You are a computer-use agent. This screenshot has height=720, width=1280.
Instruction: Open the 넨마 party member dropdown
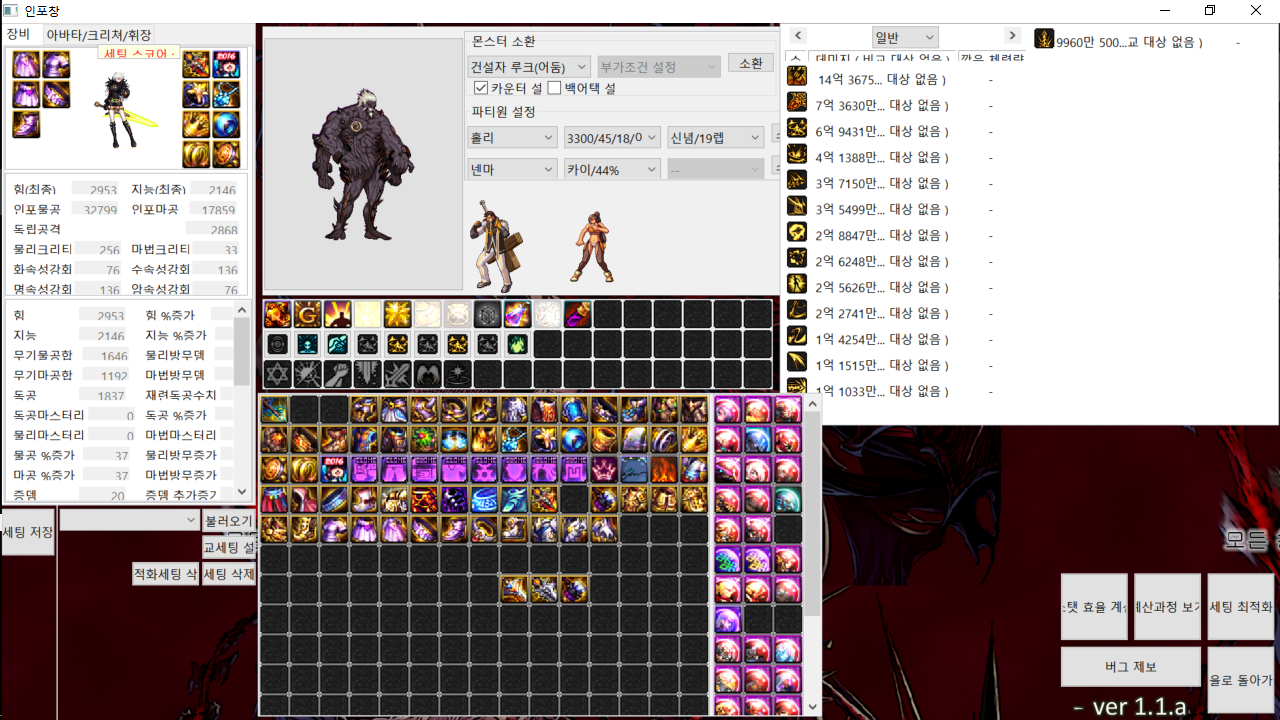coord(512,169)
